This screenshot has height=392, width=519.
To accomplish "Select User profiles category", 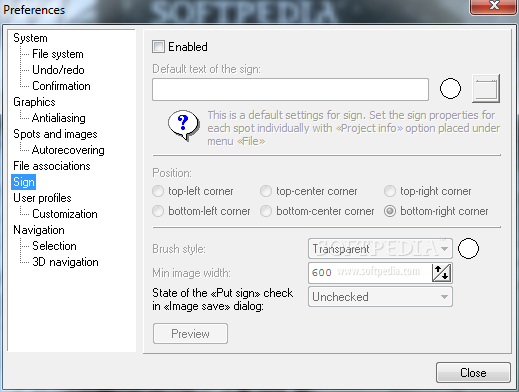I will (x=42, y=198).
